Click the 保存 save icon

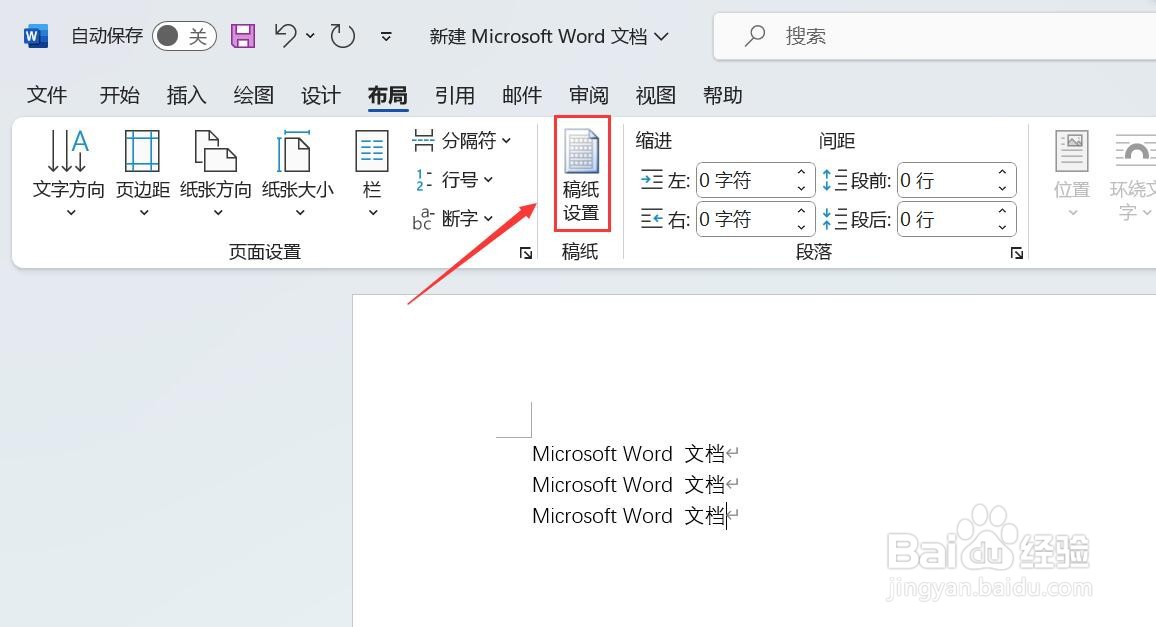(241, 35)
